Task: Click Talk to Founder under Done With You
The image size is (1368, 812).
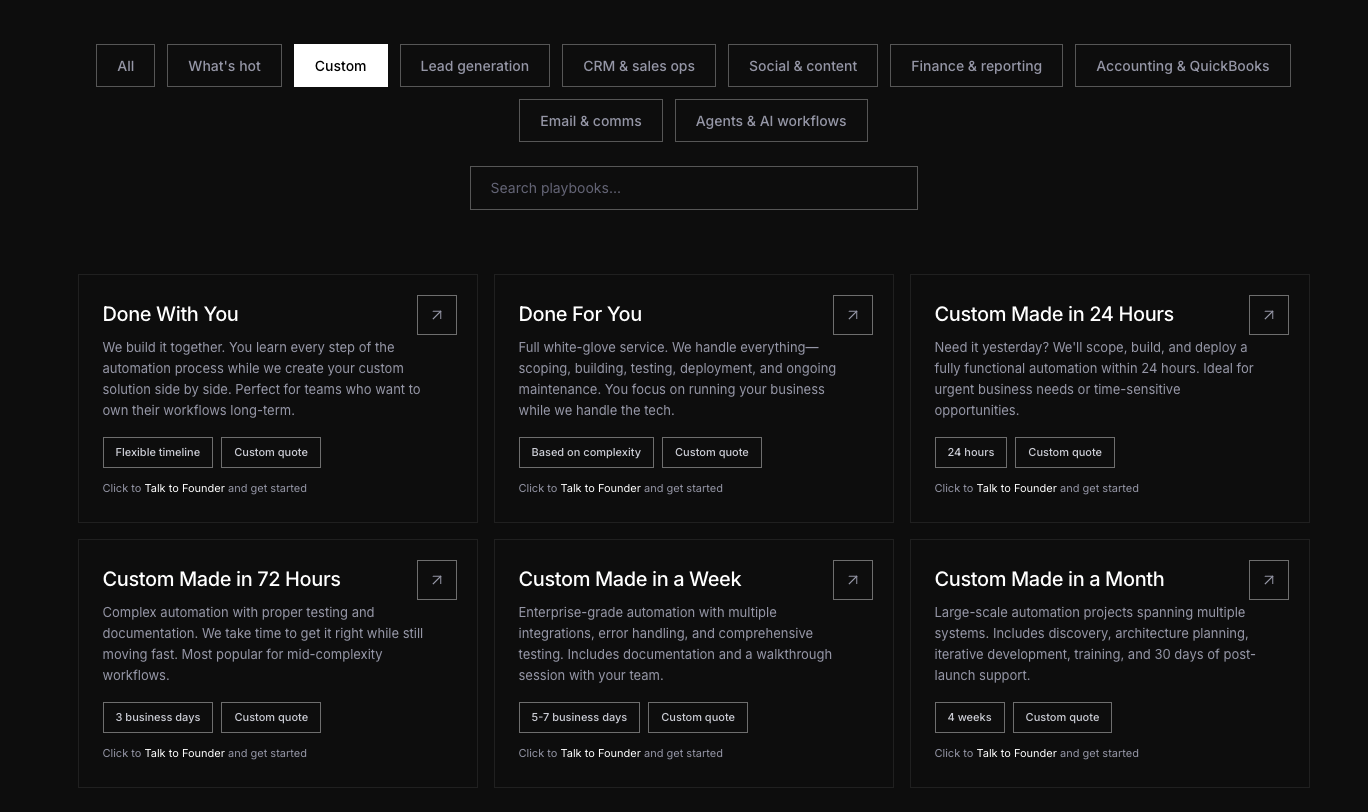Action: (x=184, y=488)
